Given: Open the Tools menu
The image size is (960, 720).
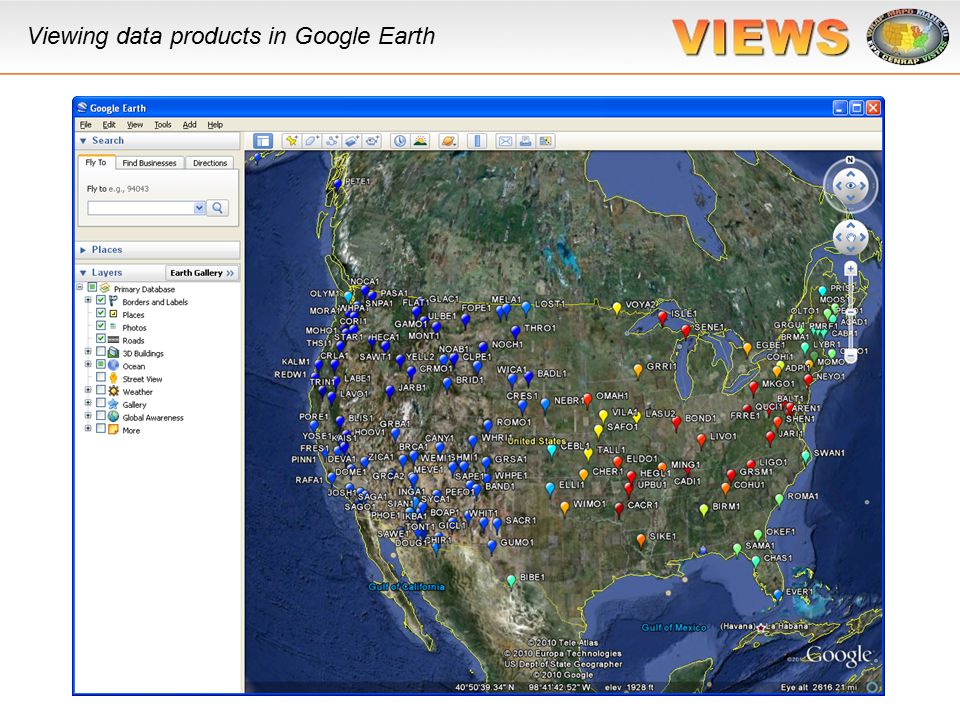Looking at the screenshot, I should 163,125.
